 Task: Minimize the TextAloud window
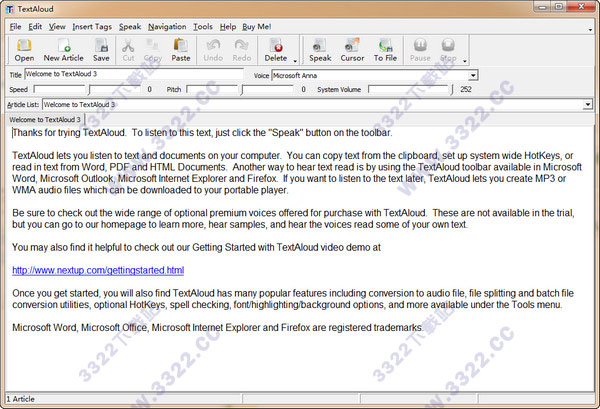pos(543,7)
